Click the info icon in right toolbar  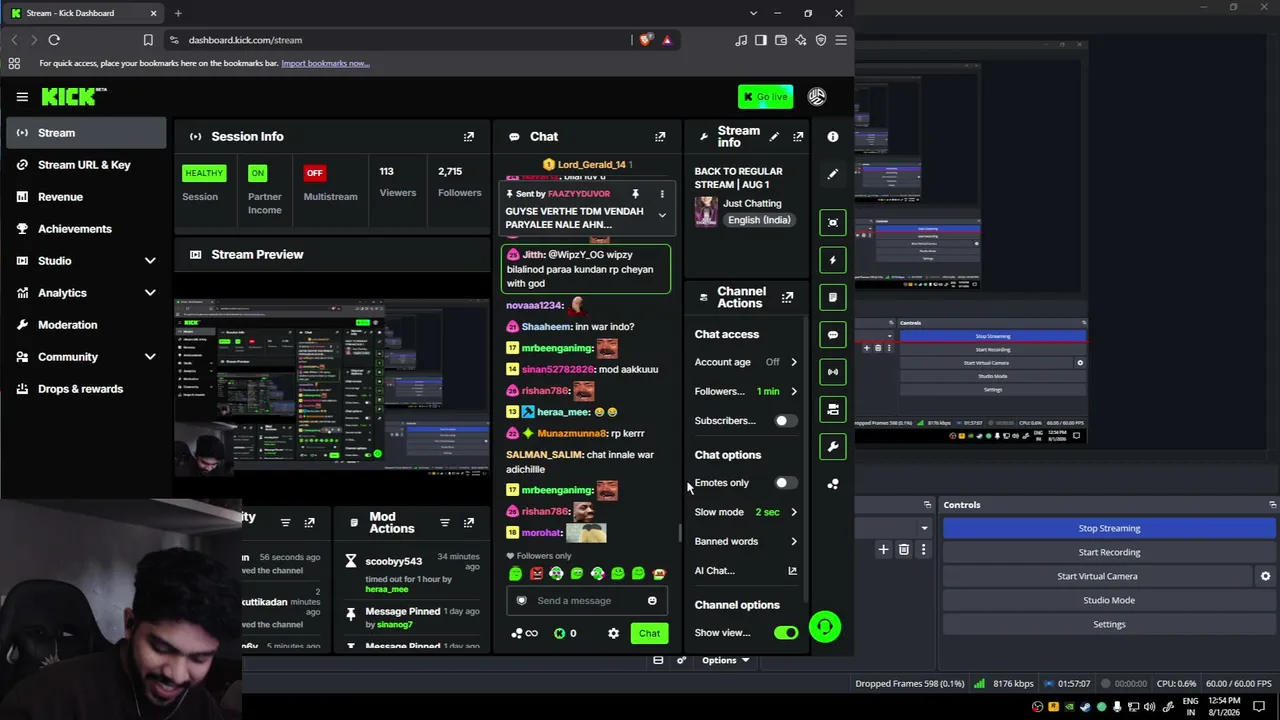(833, 137)
